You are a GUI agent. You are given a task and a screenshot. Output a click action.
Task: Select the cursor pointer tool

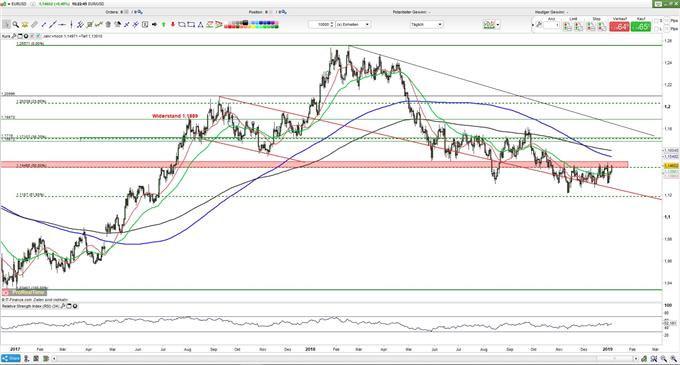pos(6,25)
